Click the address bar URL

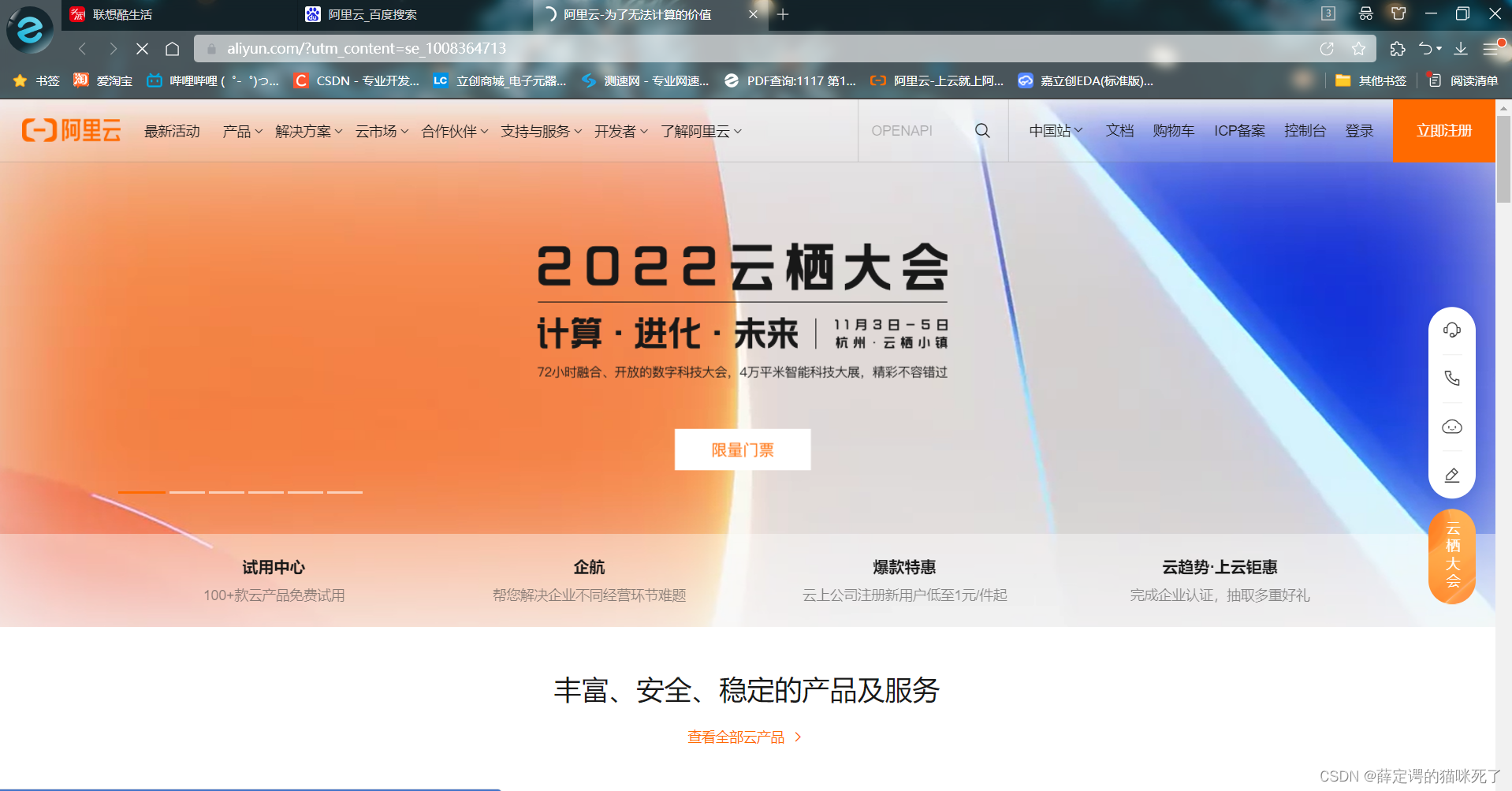(367, 49)
